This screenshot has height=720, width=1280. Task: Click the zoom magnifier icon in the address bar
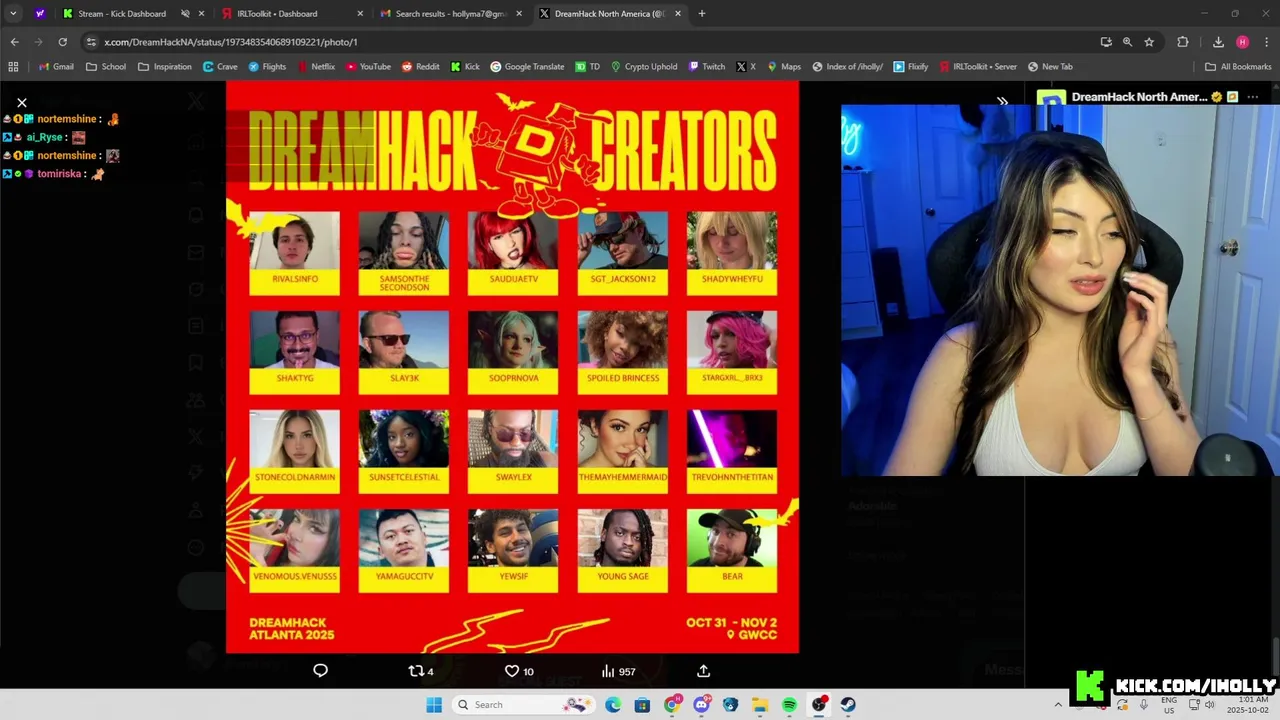point(1127,42)
